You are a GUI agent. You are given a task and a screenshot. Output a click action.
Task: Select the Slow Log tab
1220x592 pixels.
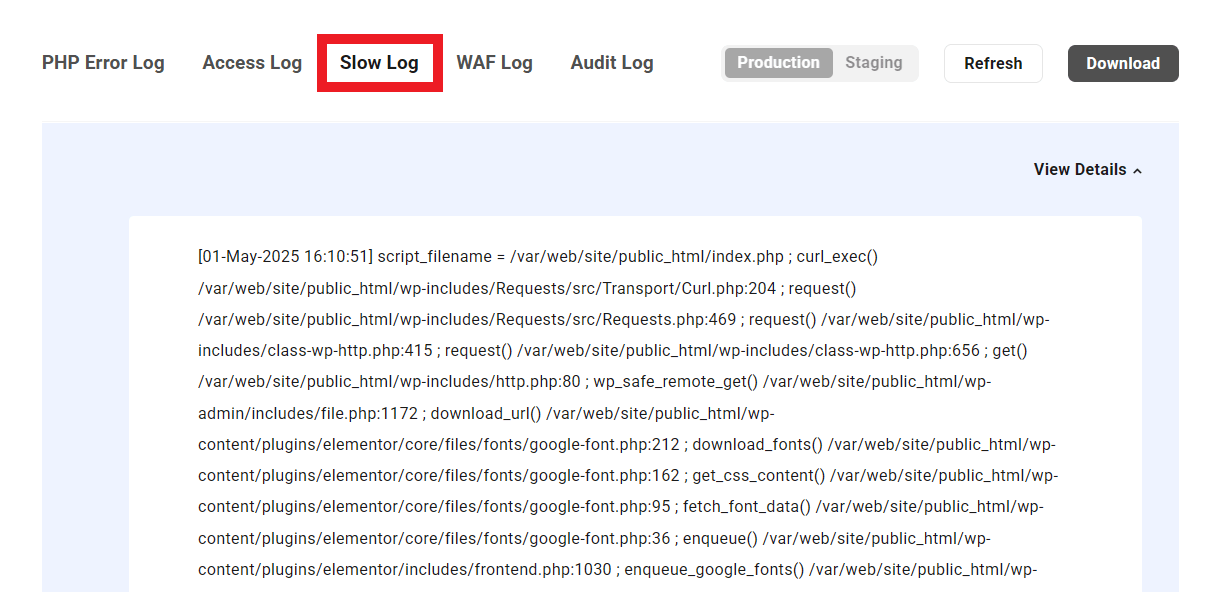point(379,63)
